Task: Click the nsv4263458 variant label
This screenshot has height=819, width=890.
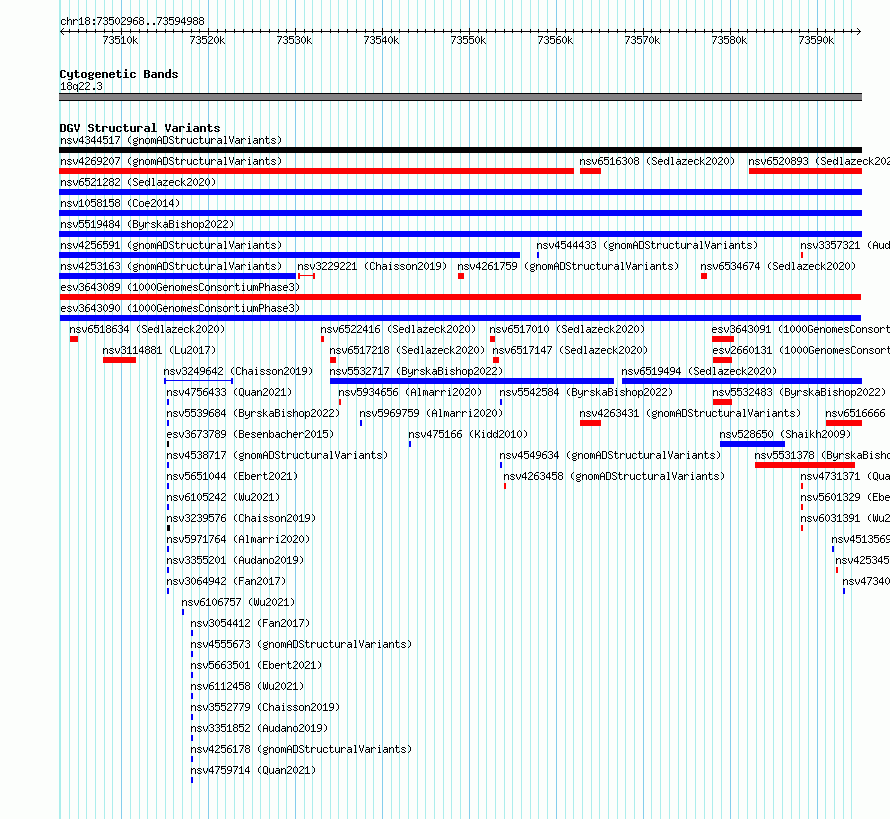Action: pos(614,476)
